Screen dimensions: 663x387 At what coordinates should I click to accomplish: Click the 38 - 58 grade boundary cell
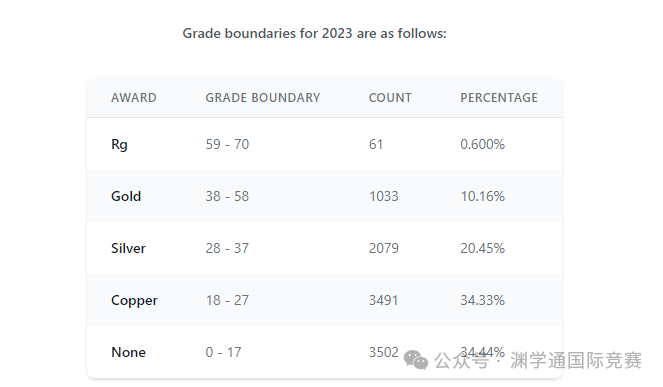[x=227, y=196]
